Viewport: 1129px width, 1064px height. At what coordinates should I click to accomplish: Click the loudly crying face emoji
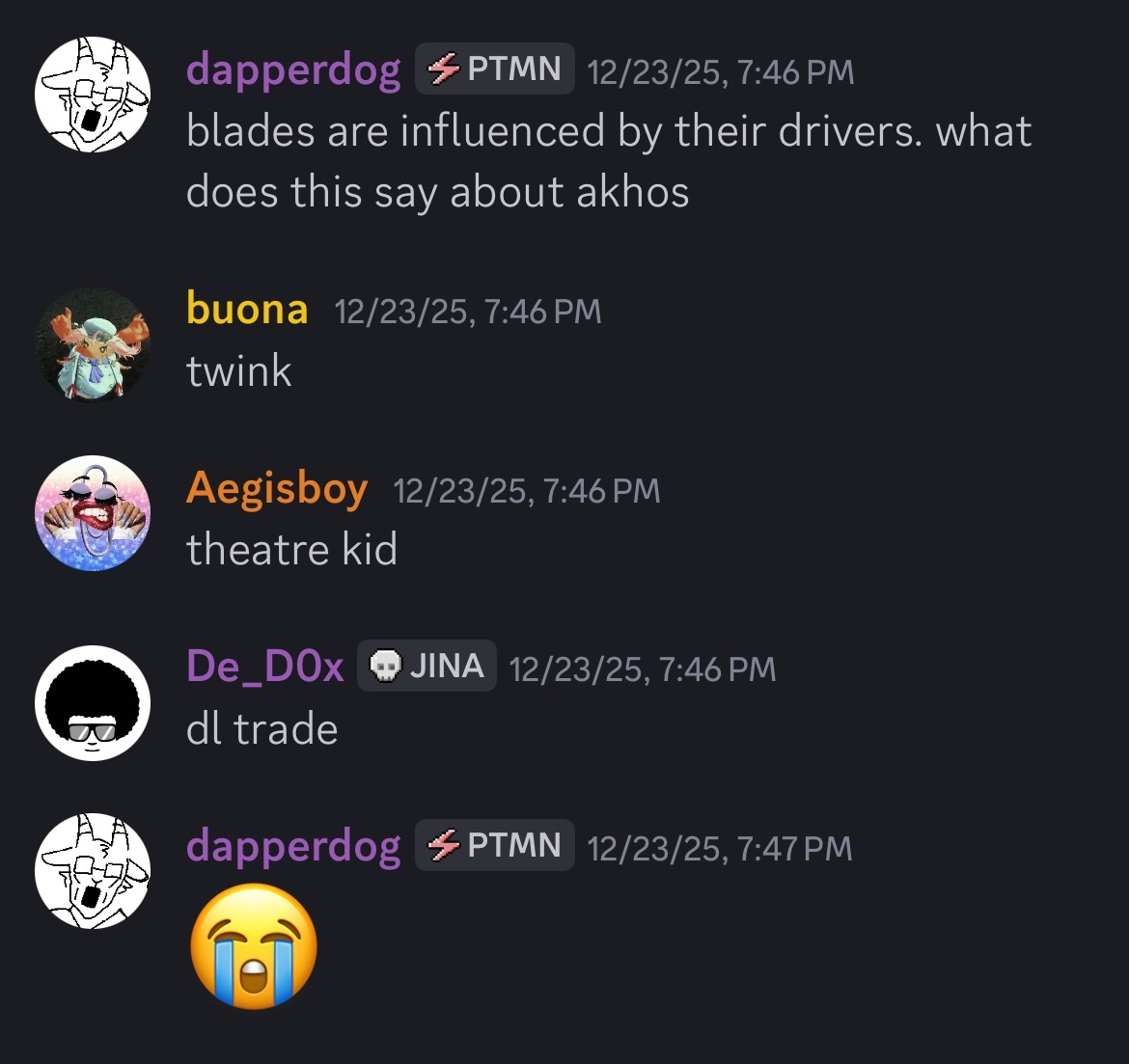point(254,946)
